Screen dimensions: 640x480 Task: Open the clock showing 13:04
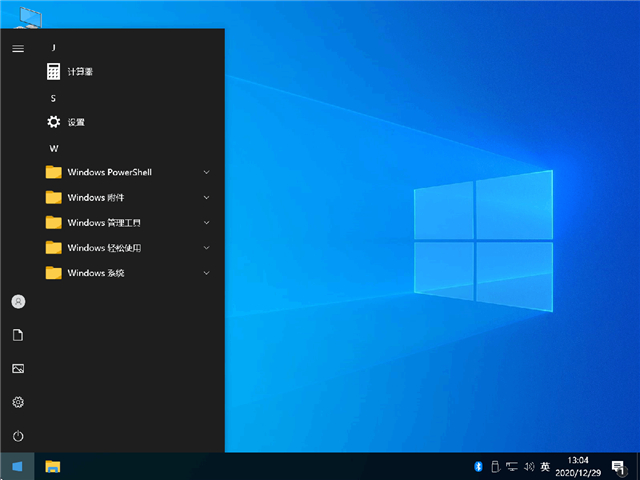coord(578,460)
